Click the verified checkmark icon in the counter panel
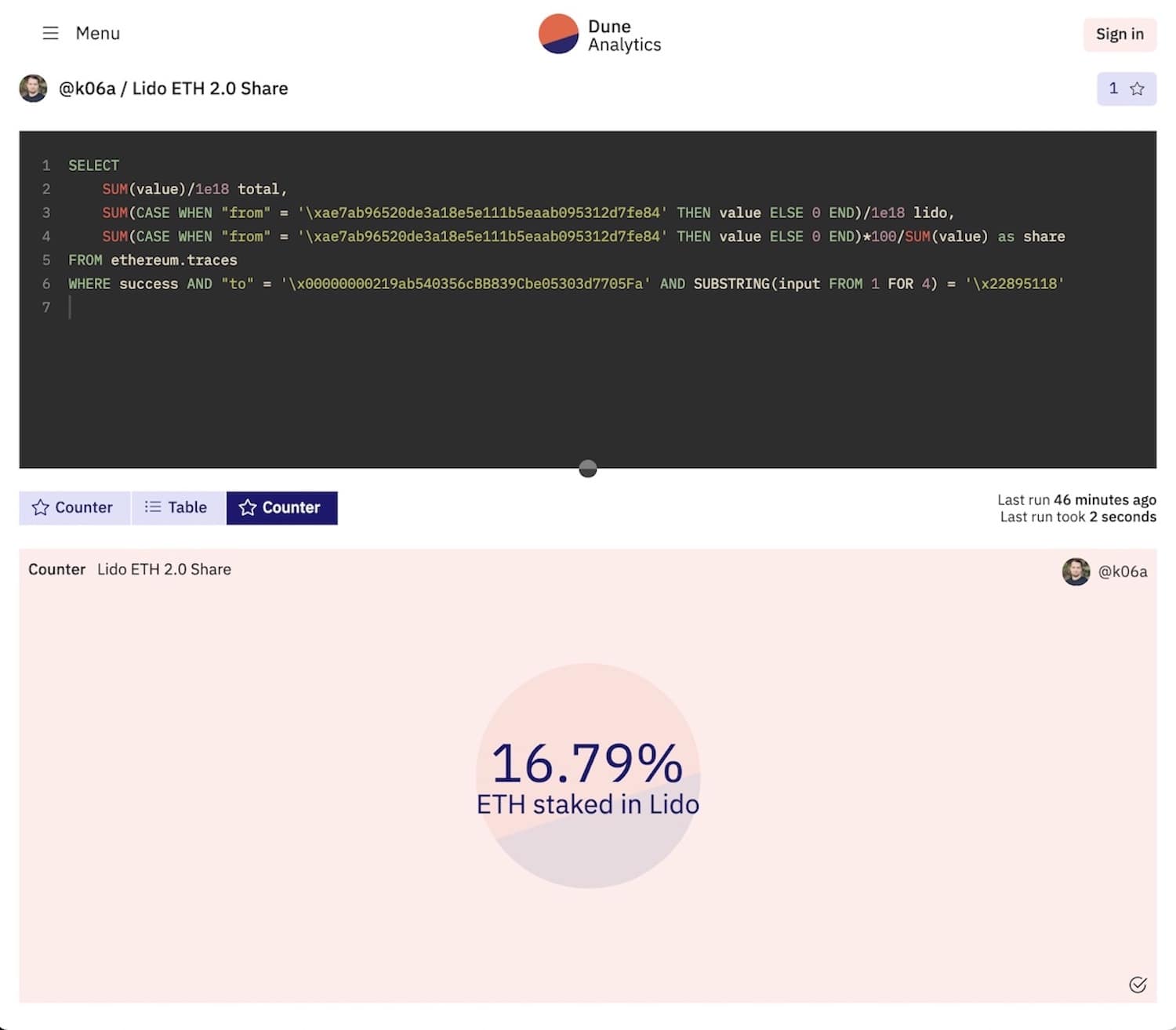Viewport: 1176px width, 1030px height. point(1138,985)
